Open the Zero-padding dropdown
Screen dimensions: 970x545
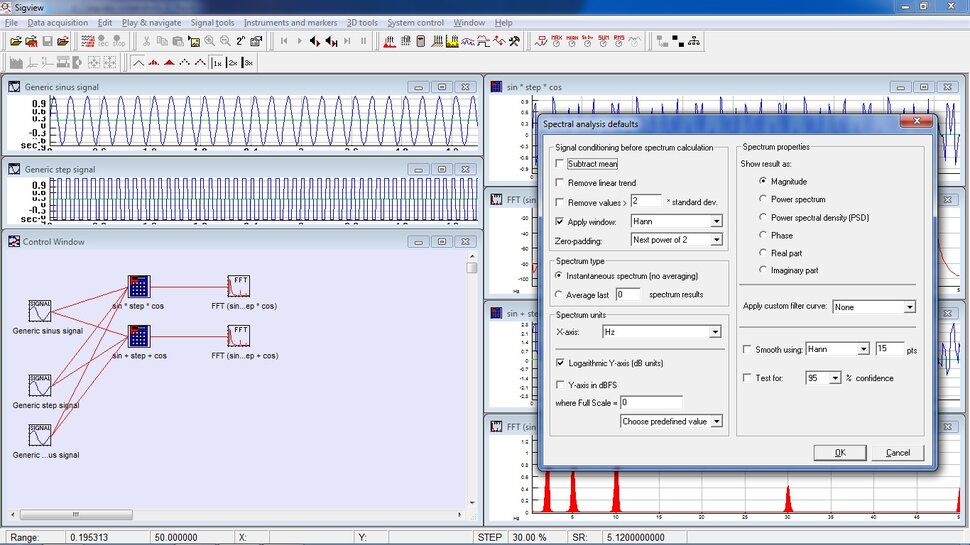pos(676,239)
